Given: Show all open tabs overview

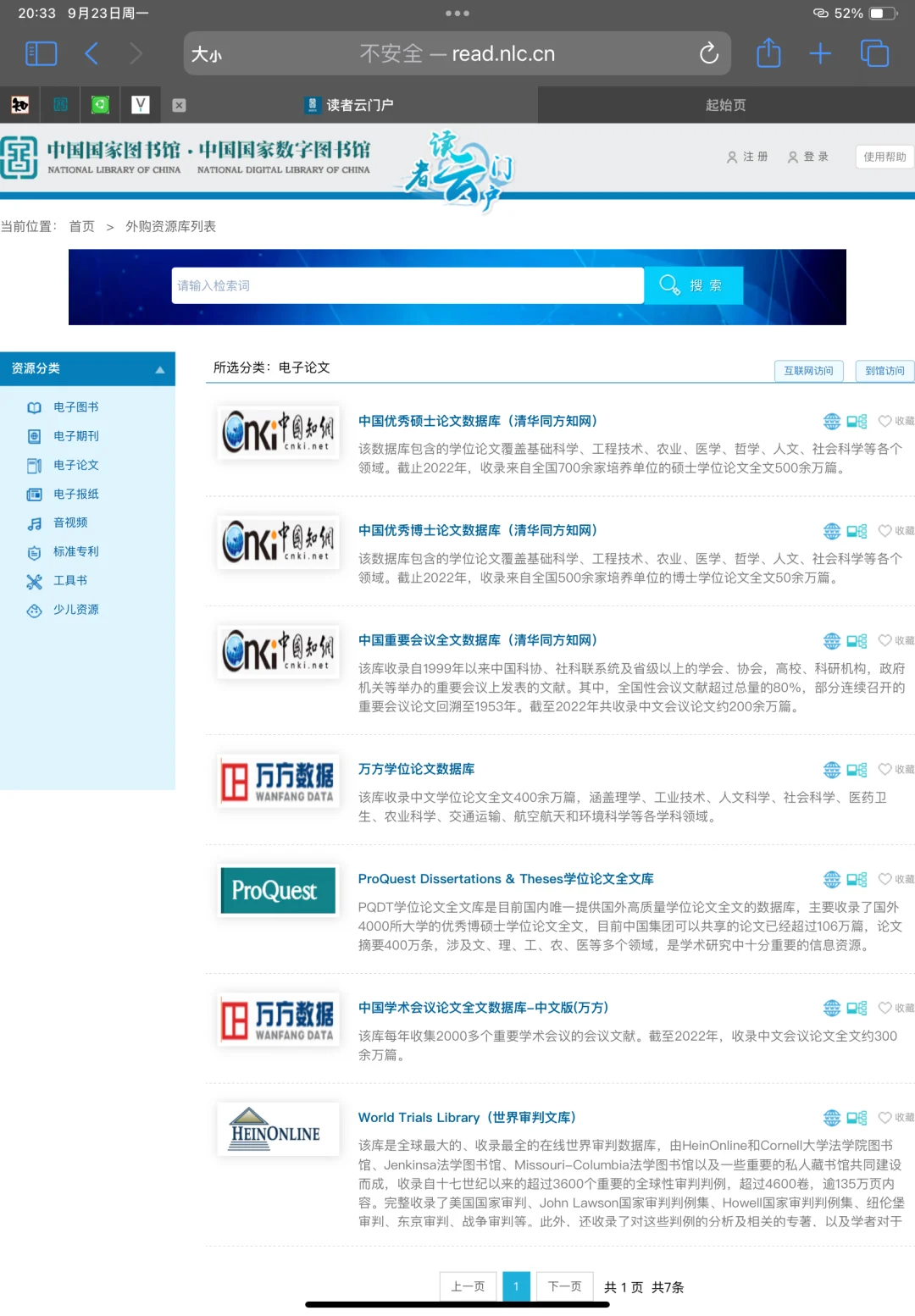Looking at the screenshot, I should (x=874, y=54).
